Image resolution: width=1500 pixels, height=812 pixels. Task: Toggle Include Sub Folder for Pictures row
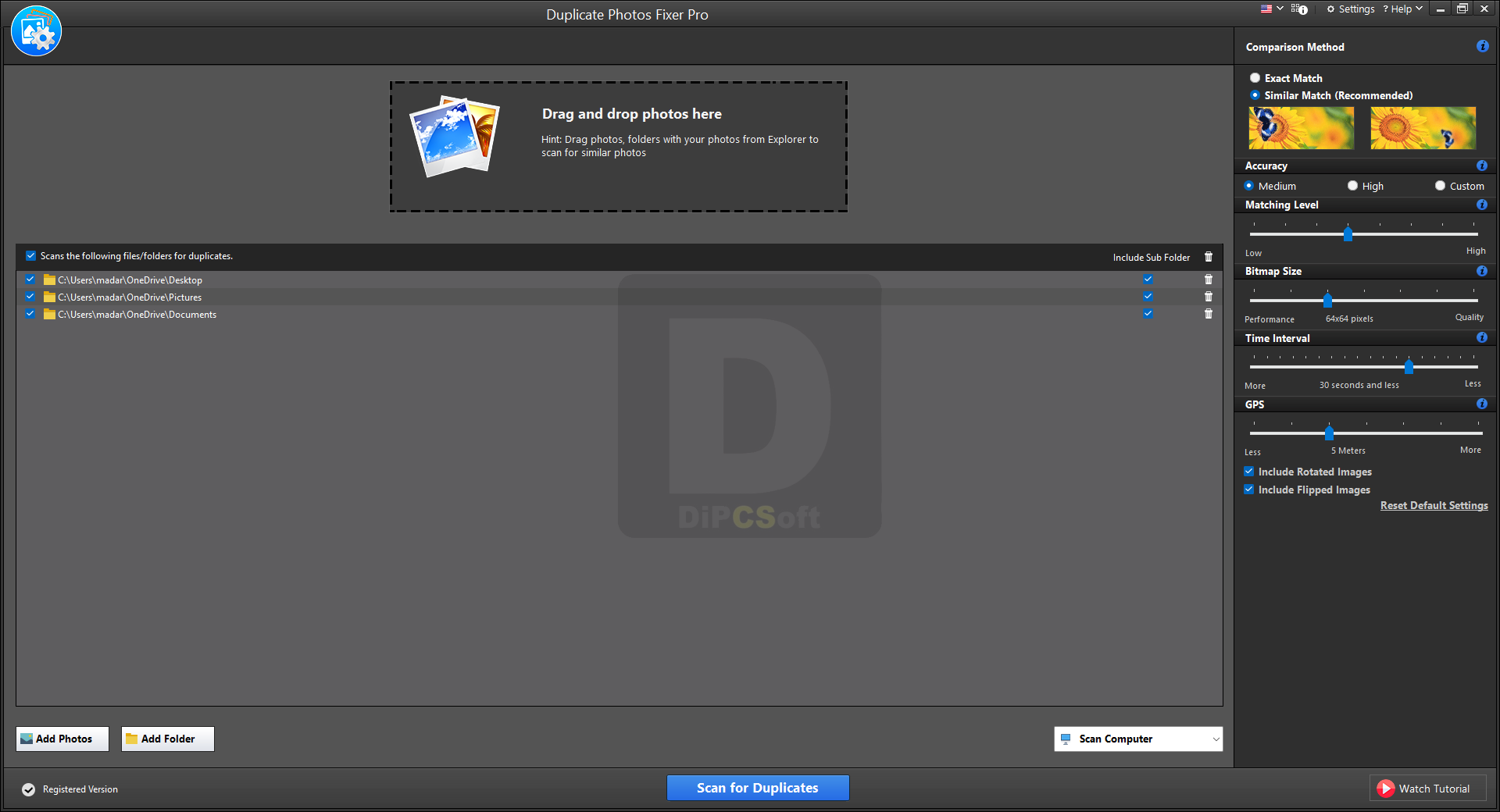coord(1148,297)
